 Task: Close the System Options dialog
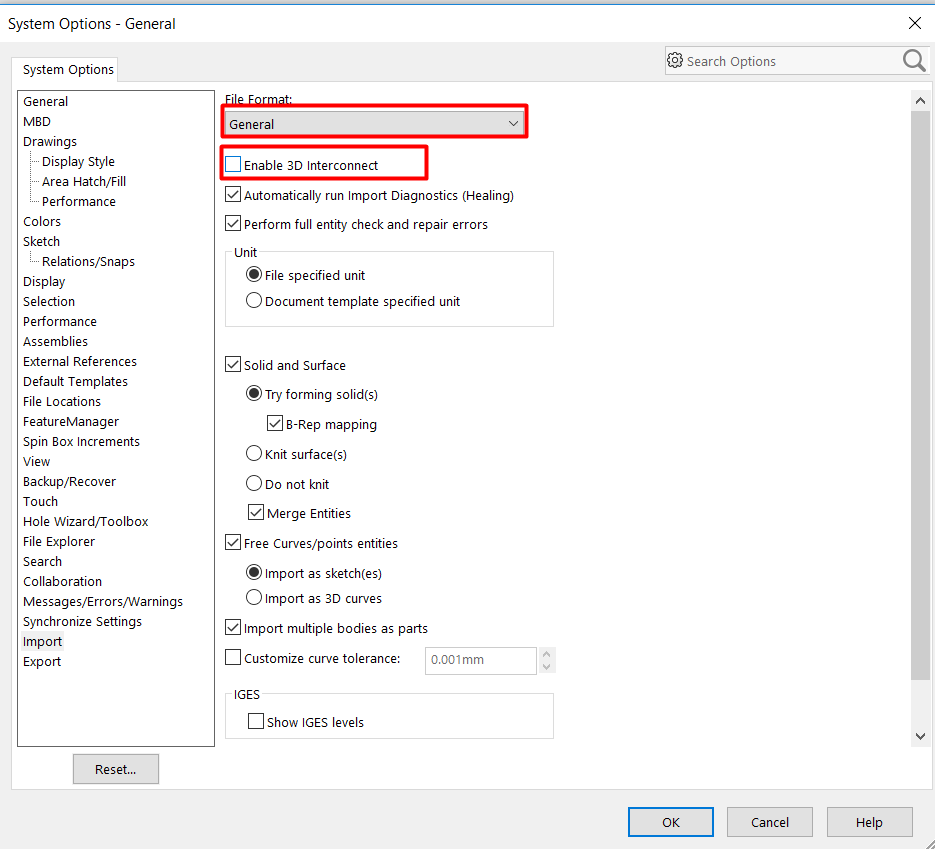point(915,23)
